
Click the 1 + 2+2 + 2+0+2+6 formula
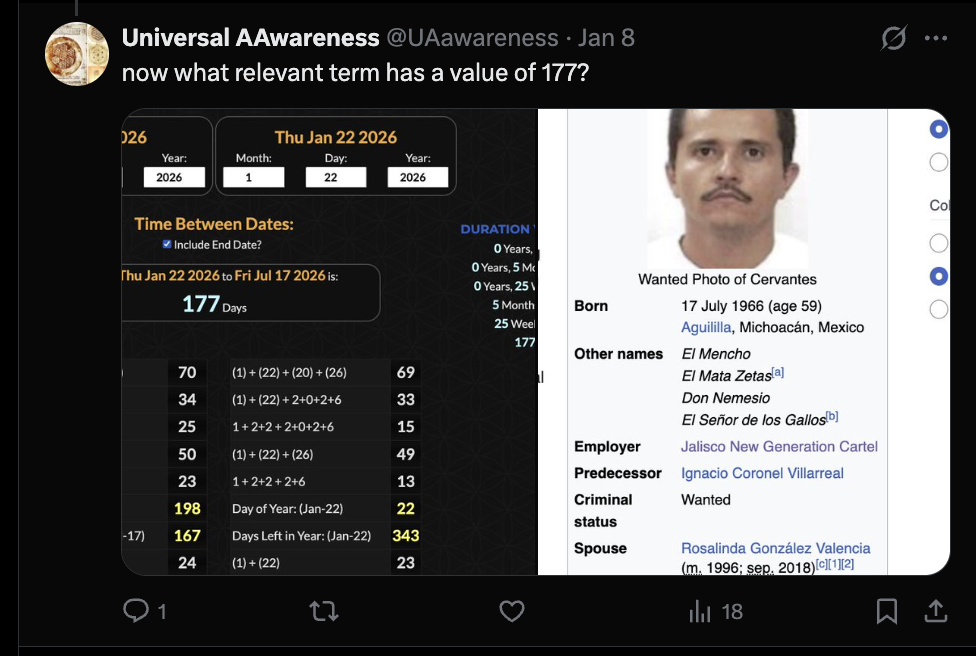[x=283, y=427]
